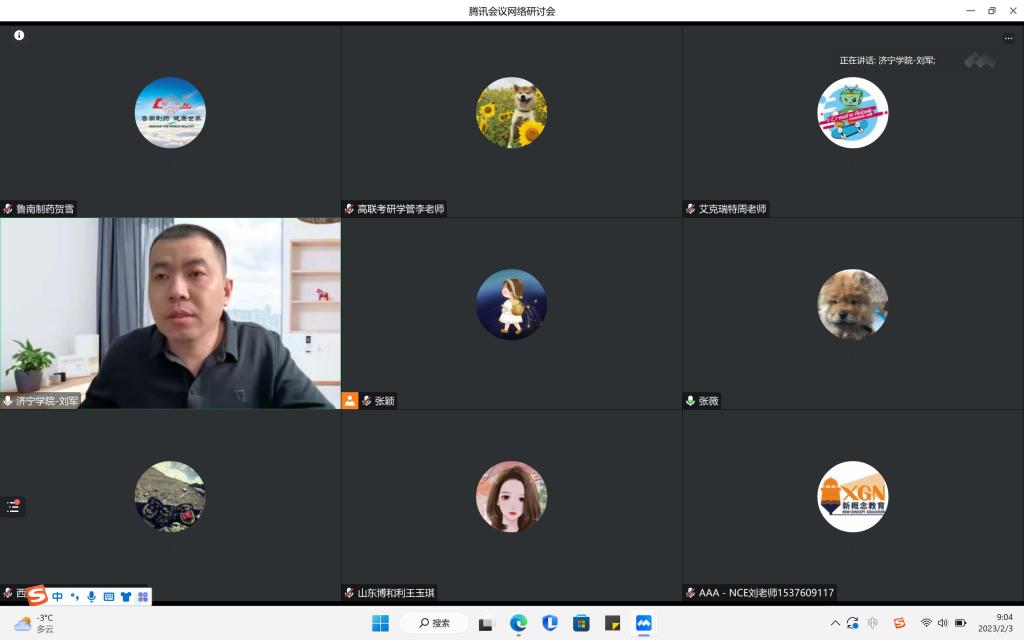Toggle Sogou punctuation mode
The height and width of the screenshot is (640, 1024).
click(75, 596)
